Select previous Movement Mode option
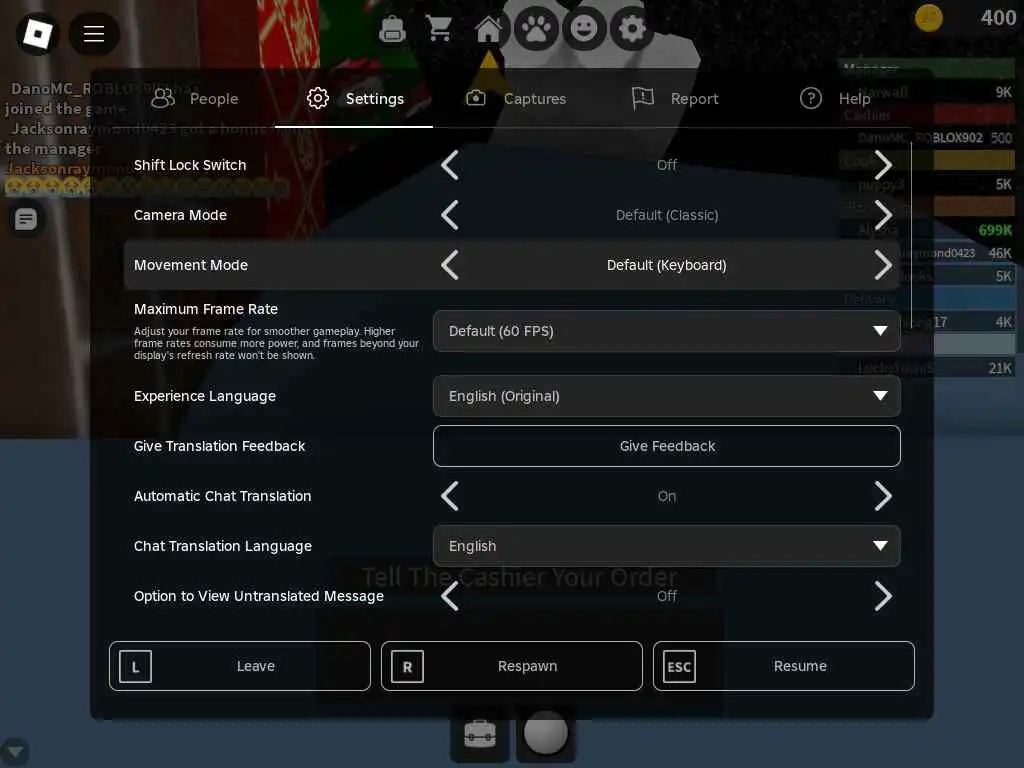 (450, 265)
